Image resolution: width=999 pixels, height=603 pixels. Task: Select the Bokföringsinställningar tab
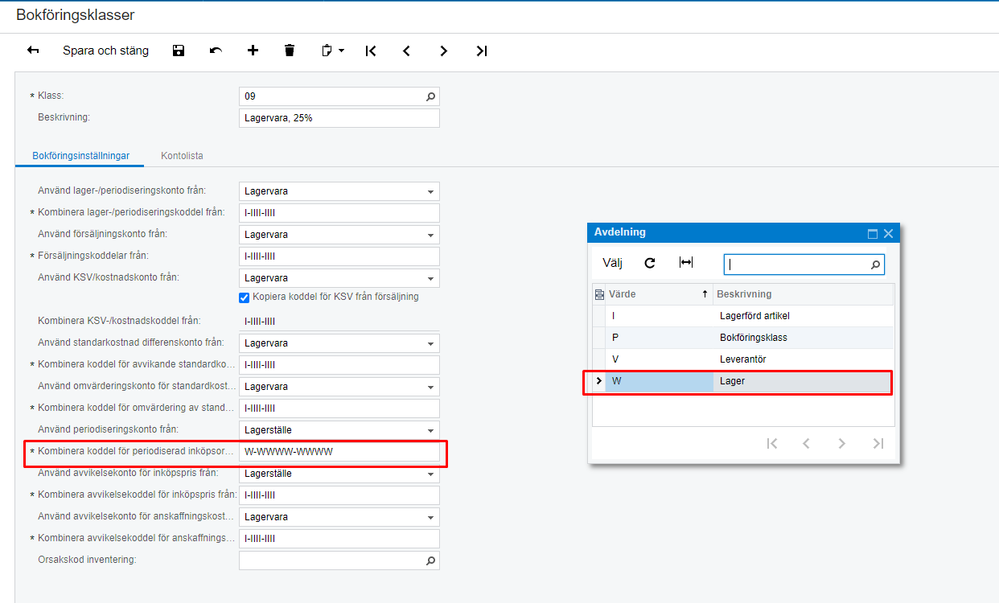(80, 156)
